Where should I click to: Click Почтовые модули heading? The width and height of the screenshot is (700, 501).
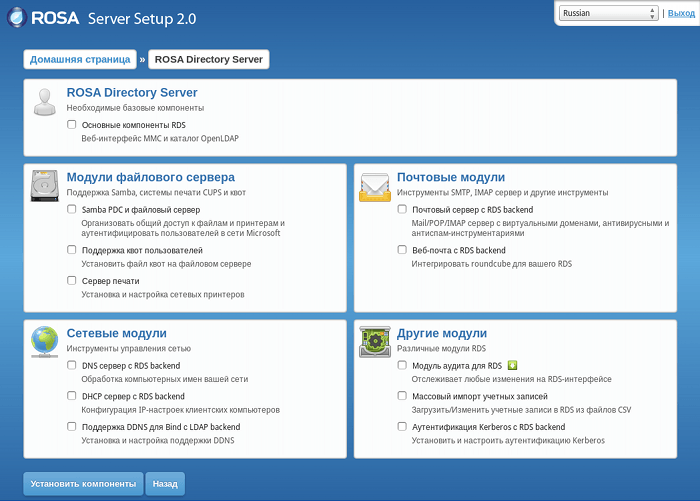pos(451,177)
